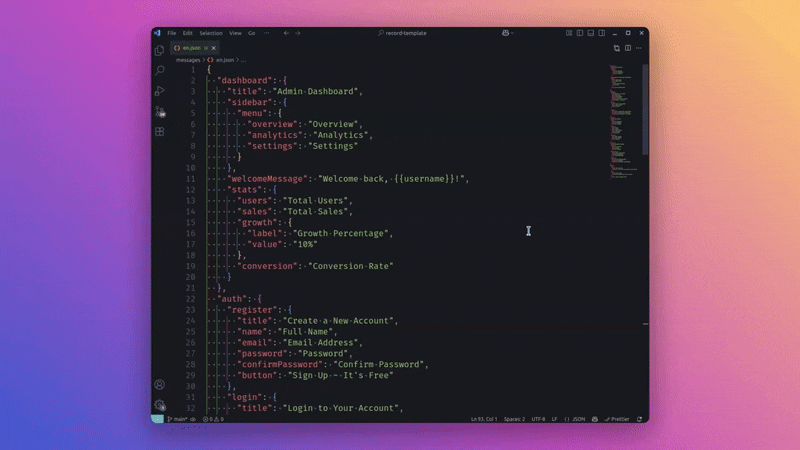Click the "dashboard" key on line 2
The width and height of the screenshot is (800, 450).
(x=244, y=80)
